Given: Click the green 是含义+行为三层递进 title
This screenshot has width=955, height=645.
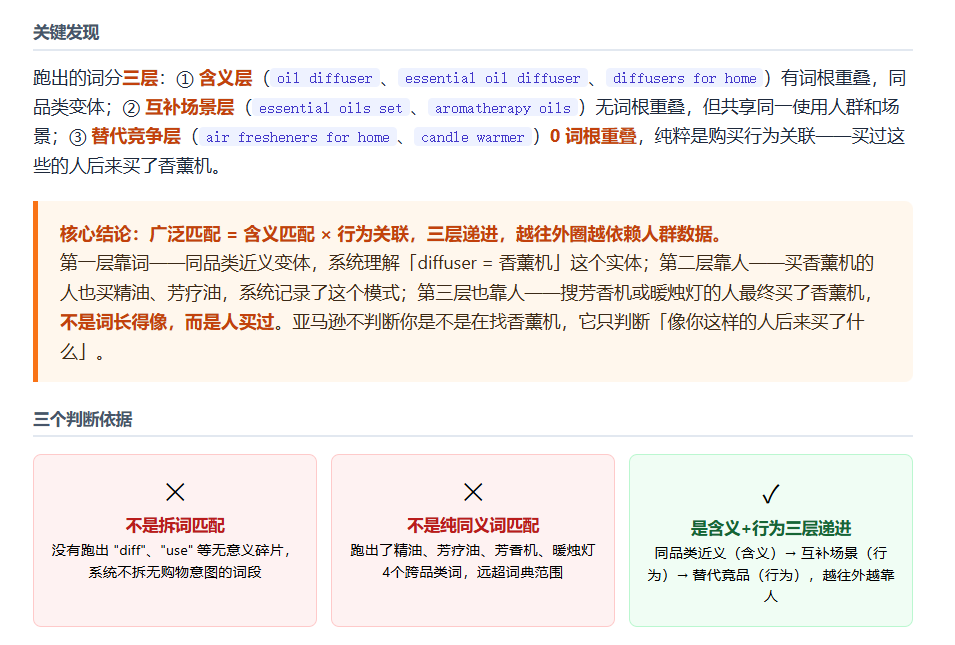Looking at the screenshot, I should click(771, 527).
